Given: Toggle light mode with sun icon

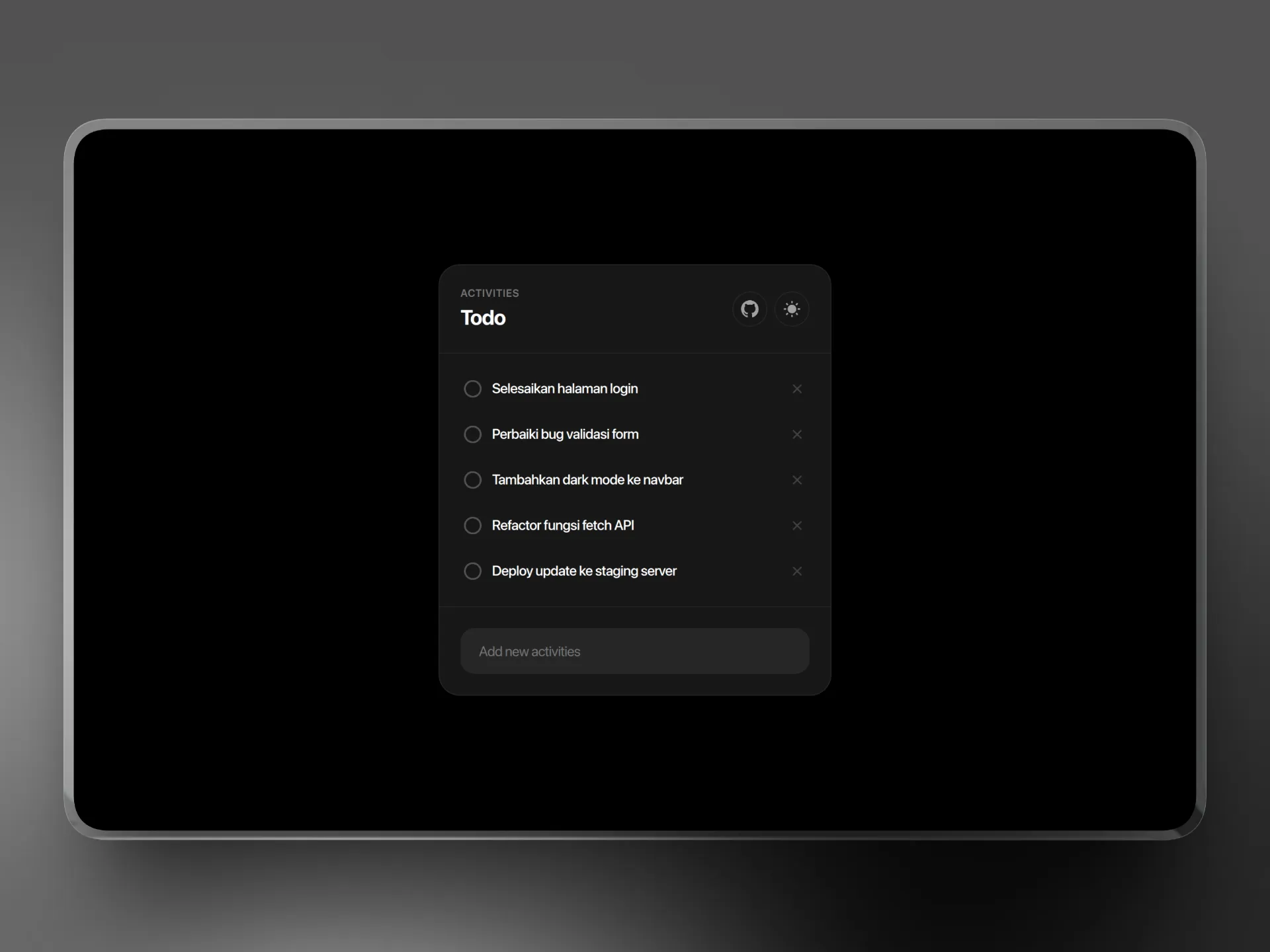Looking at the screenshot, I should coord(792,309).
